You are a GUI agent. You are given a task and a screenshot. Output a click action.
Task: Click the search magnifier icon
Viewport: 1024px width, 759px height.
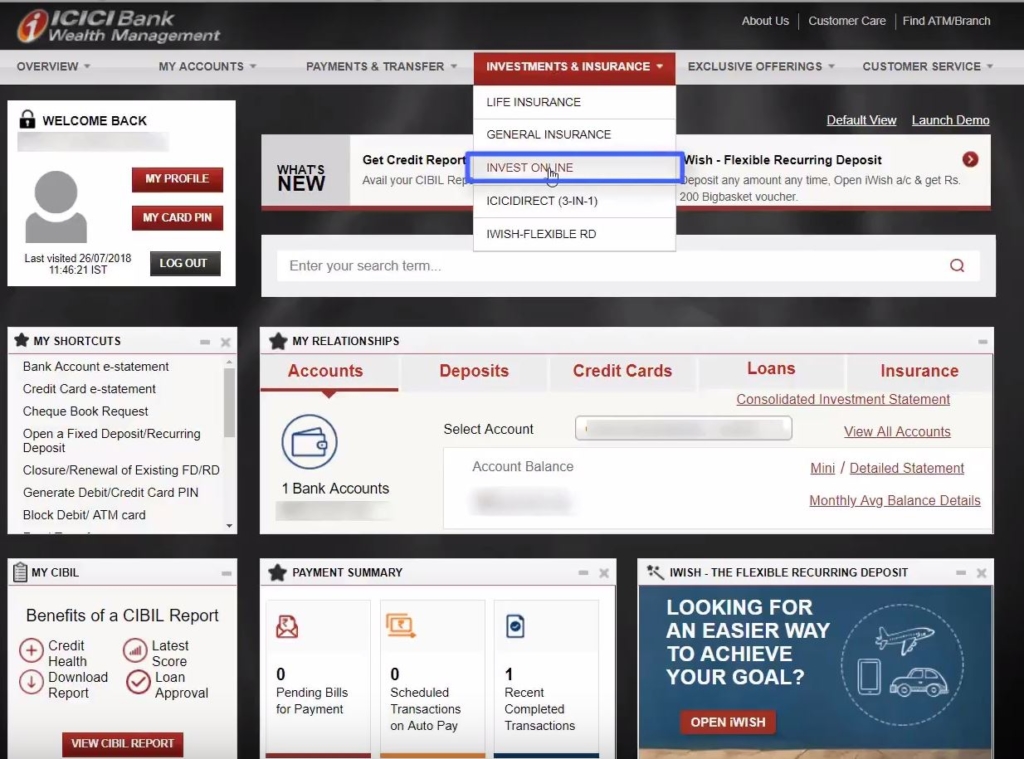click(957, 265)
